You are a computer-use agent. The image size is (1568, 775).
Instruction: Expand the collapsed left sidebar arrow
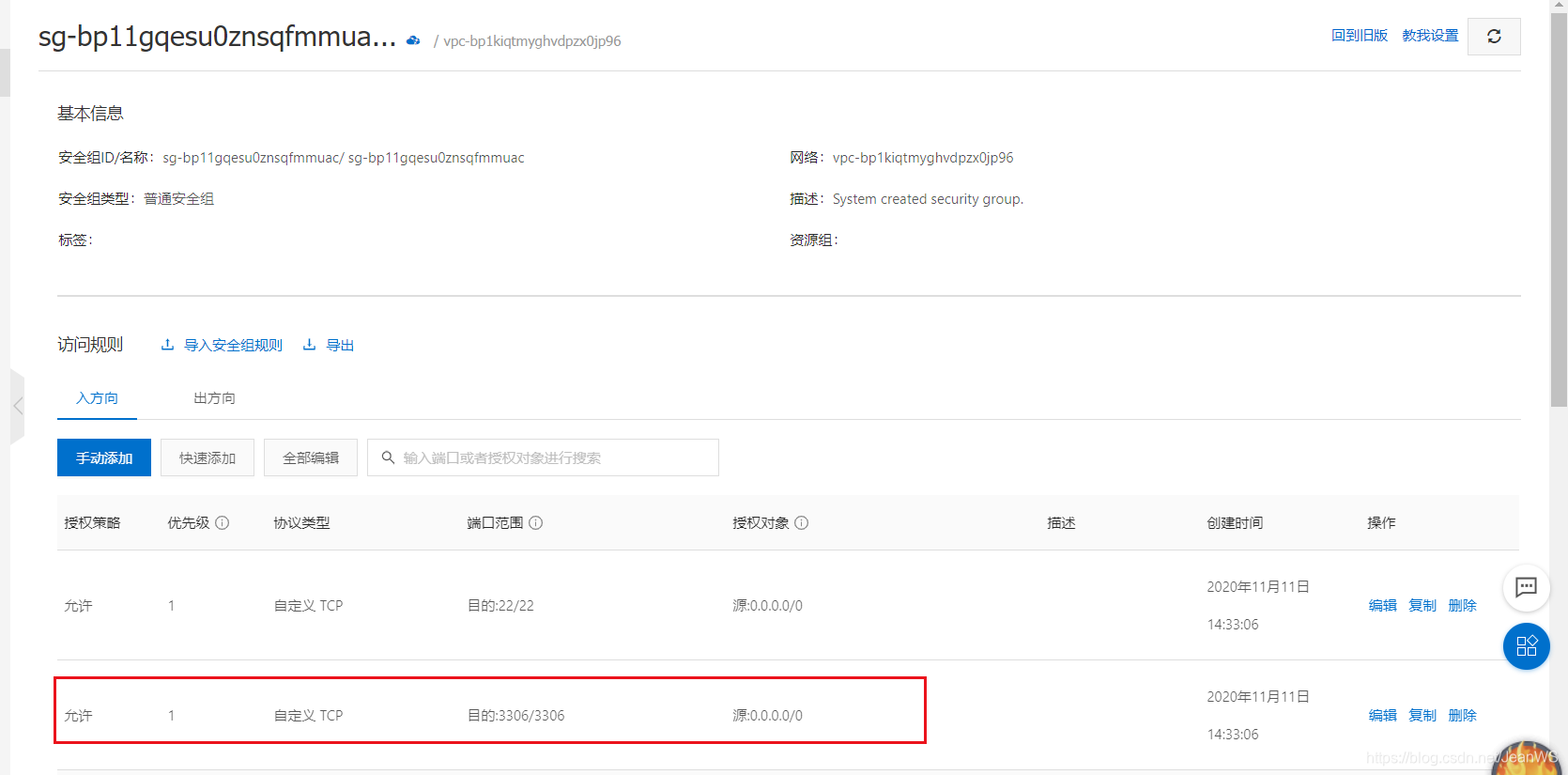tap(17, 407)
